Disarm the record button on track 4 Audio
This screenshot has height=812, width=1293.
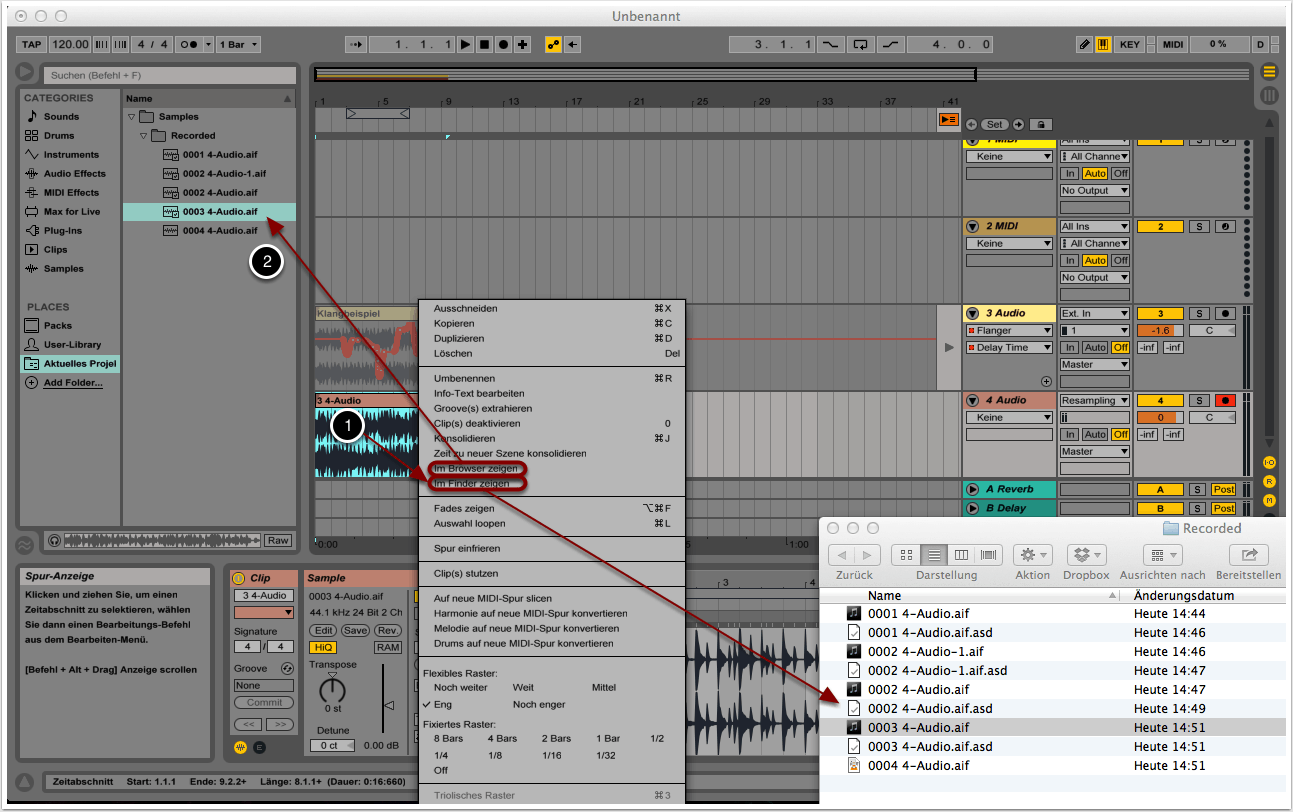(x=1225, y=400)
